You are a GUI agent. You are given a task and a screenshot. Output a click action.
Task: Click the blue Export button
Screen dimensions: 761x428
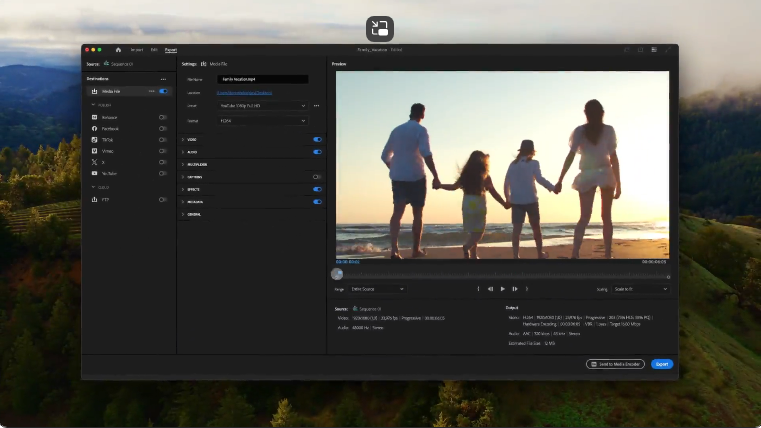click(661, 364)
